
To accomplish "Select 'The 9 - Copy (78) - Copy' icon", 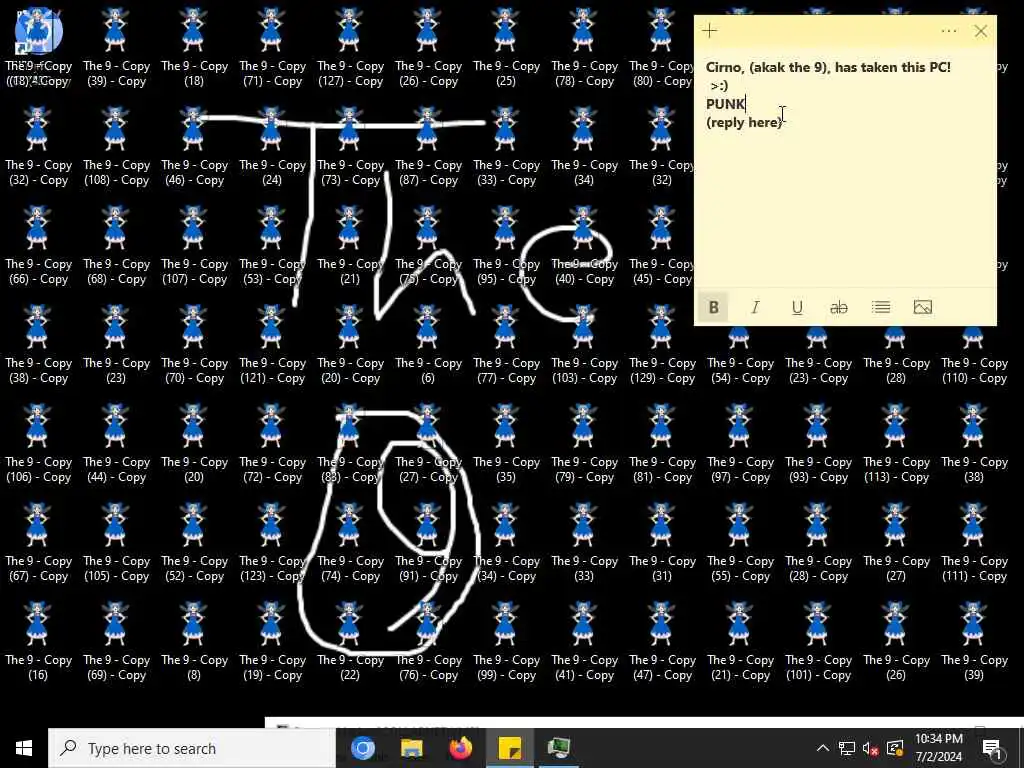I will [x=584, y=47].
